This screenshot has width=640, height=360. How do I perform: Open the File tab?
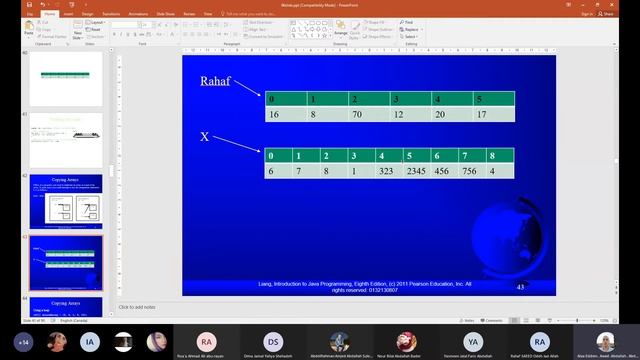[30, 14]
